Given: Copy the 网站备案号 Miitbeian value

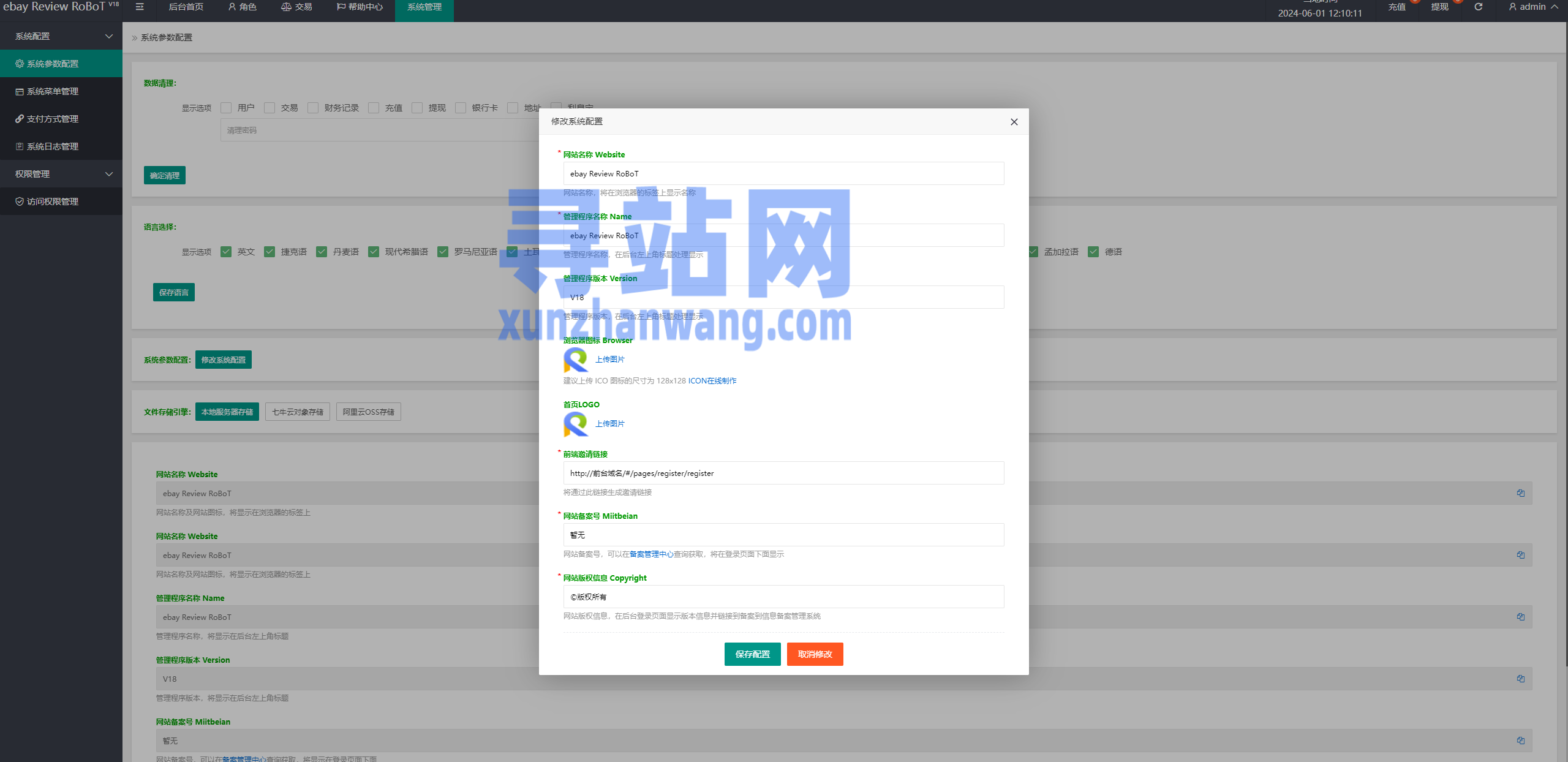Looking at the screenshot, I should point(1520,741).
